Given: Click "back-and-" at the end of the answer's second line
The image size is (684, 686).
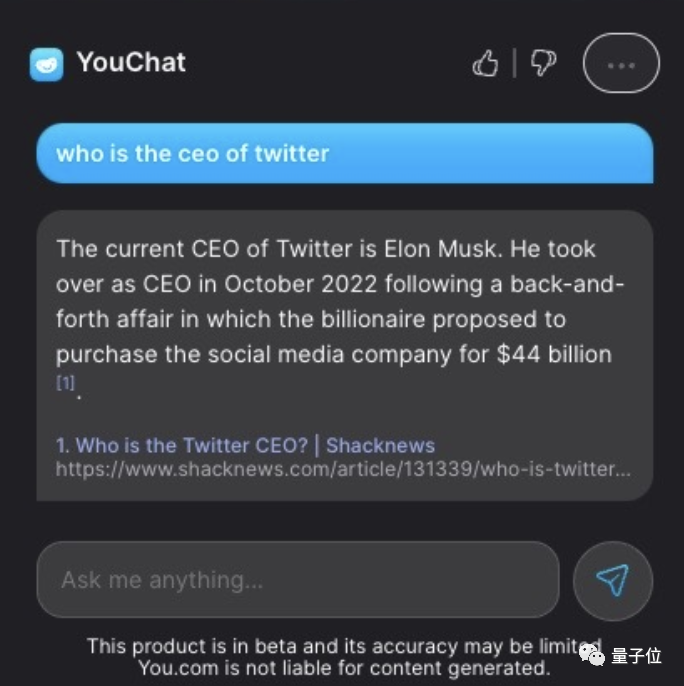Looking at the screenshot, I should tap(567, 284).
